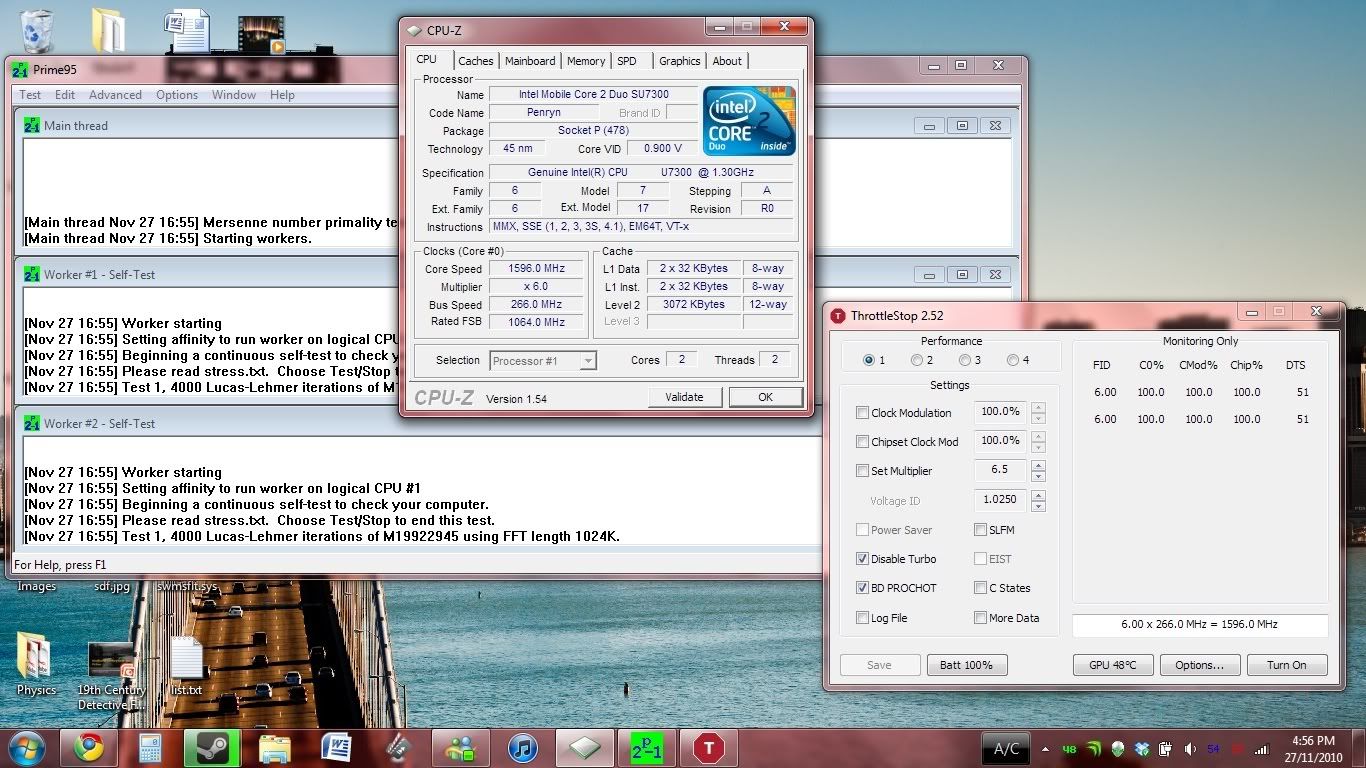Image resolution: width=1366 pixels, height=768 pixels.
Task: Click the ThrottleStop title bar icon
Action: (838, 316)
